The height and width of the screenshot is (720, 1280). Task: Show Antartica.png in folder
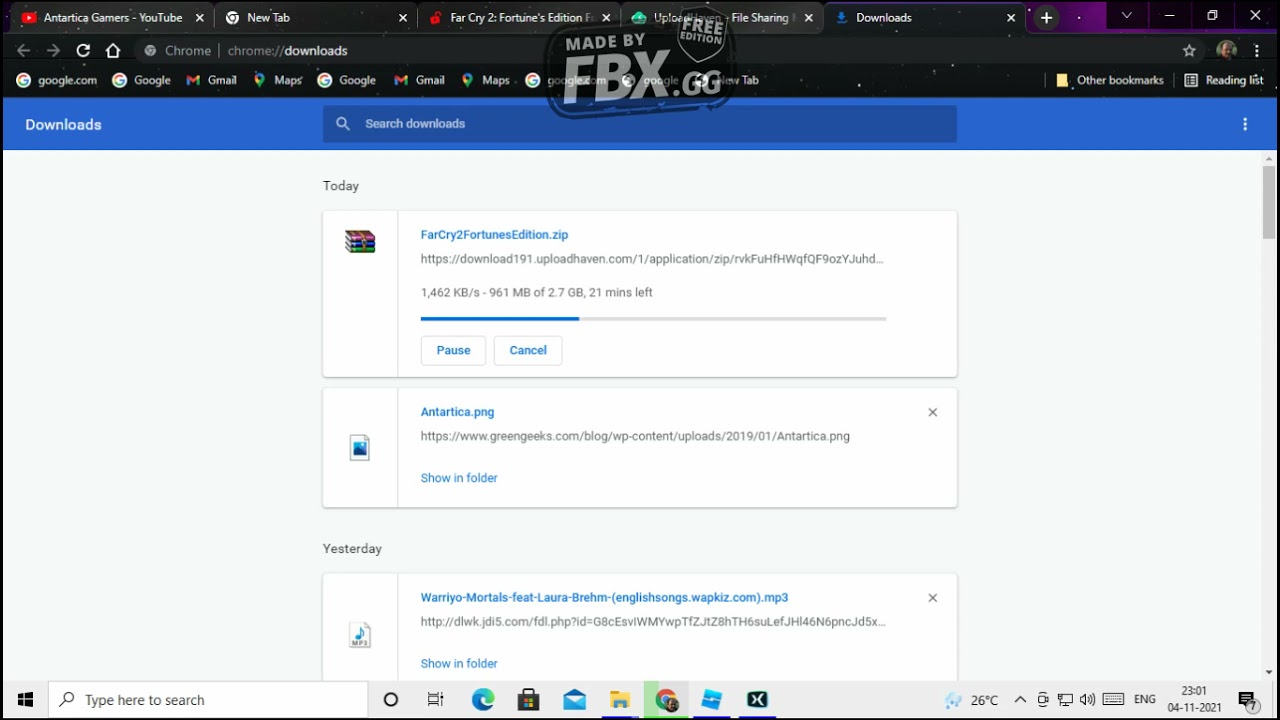(459, 478)
